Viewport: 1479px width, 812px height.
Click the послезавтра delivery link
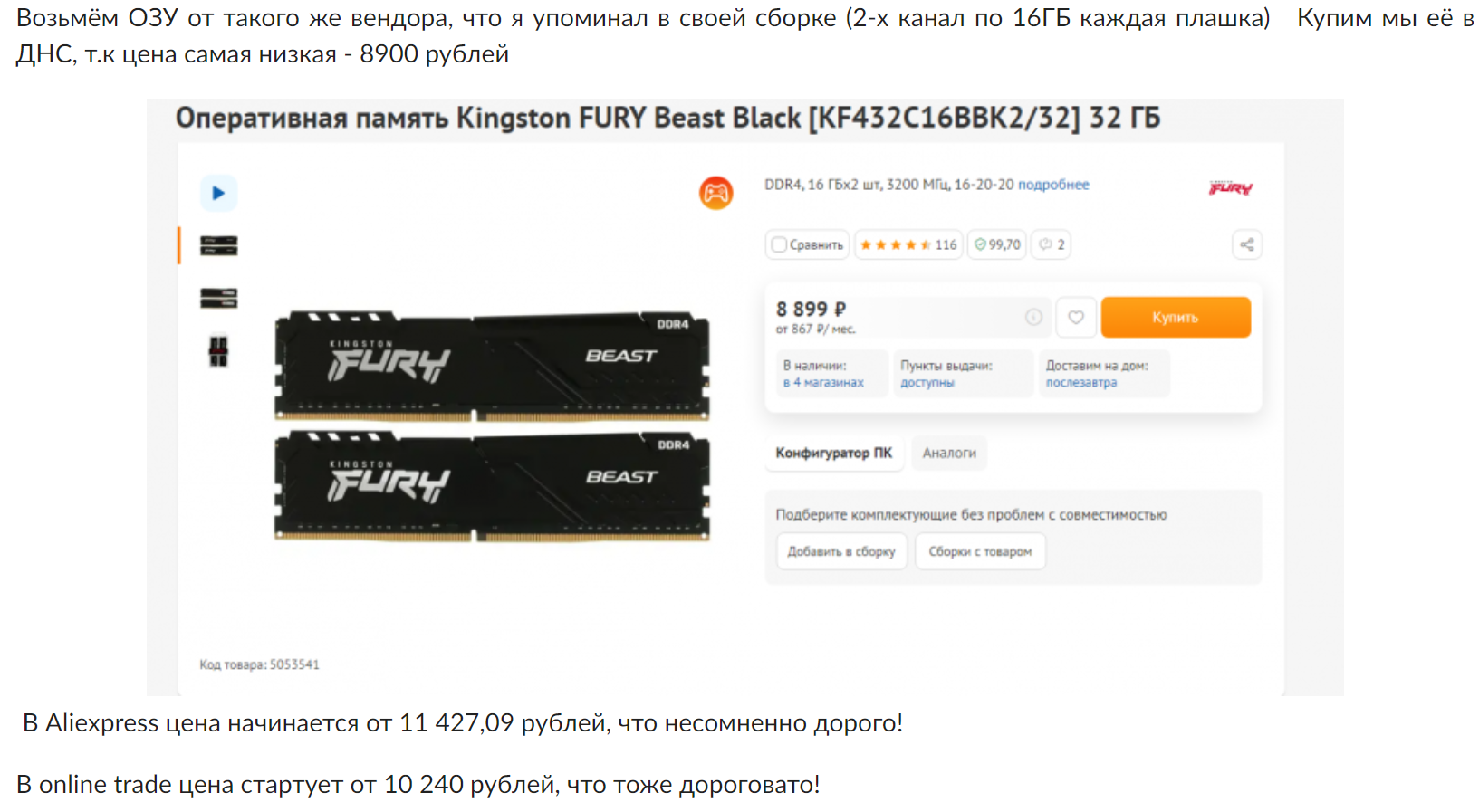pos(1081,383)
